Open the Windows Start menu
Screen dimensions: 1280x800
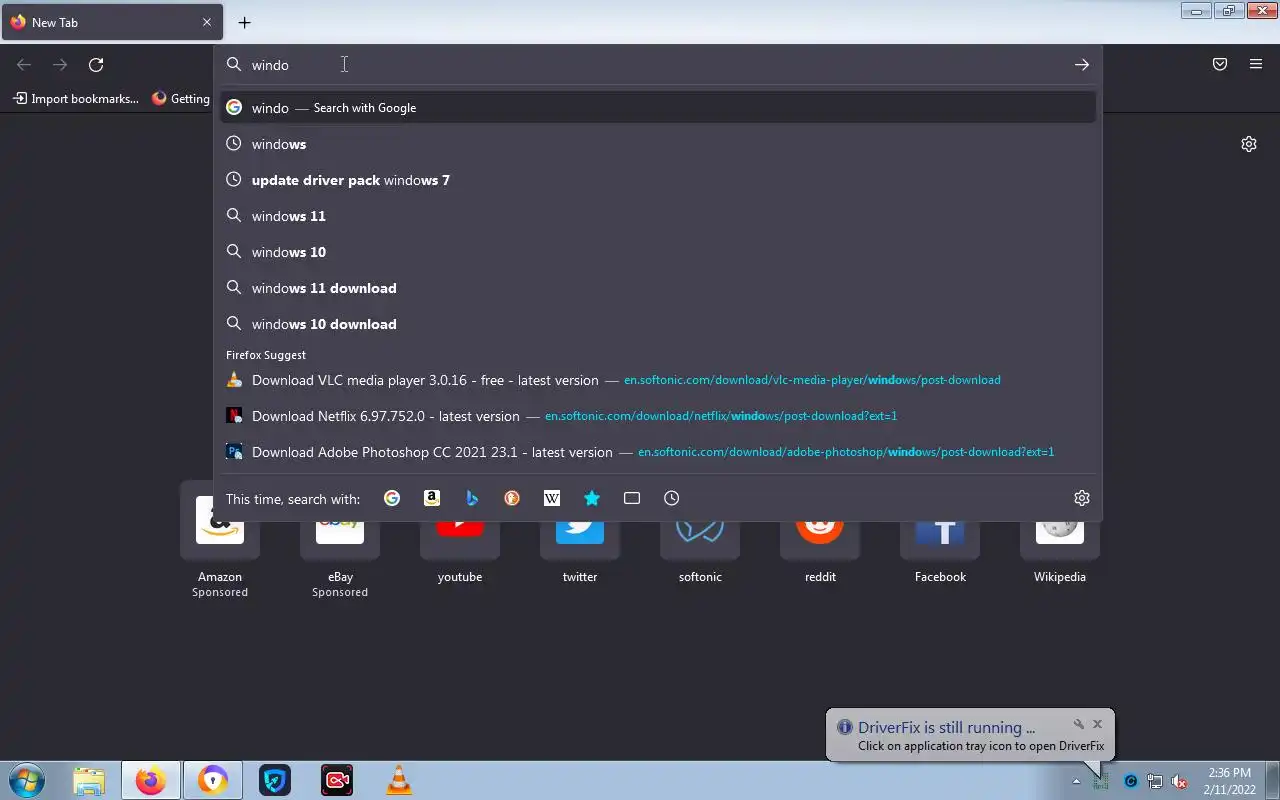coord(26,780)
